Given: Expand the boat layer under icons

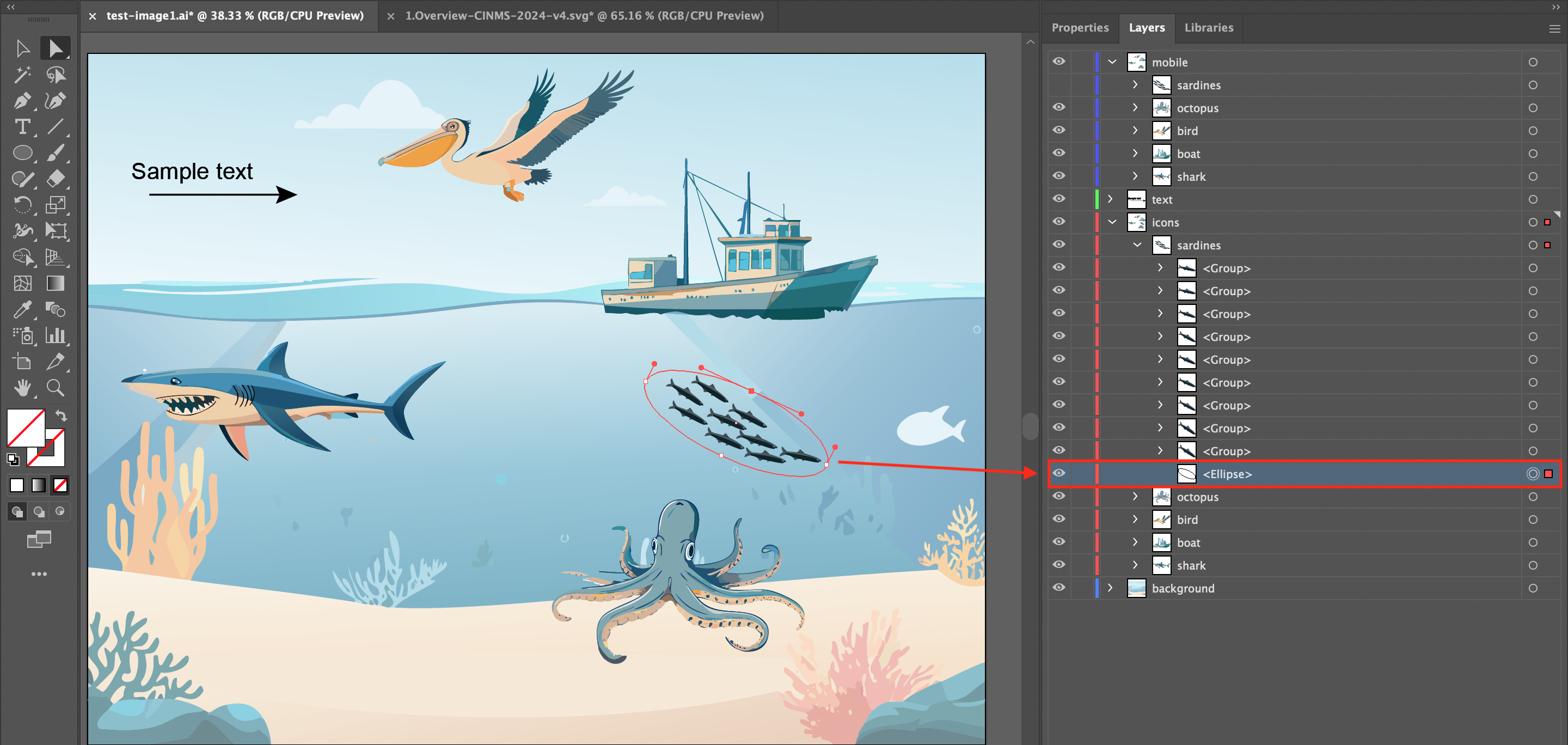Looking at the screenshot, I should pos(1135,542).
